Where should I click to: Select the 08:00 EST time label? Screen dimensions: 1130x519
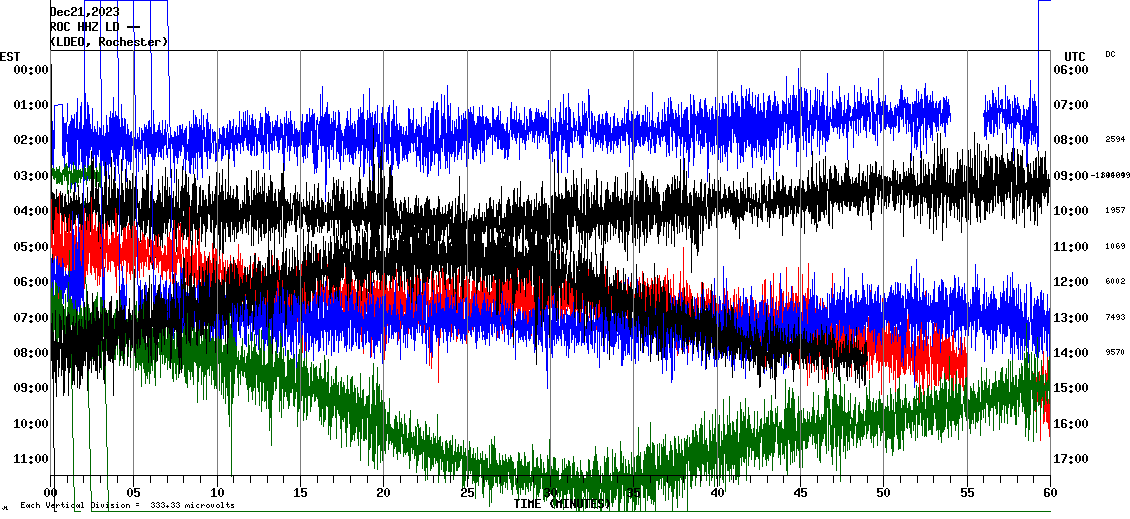(31, 353)
